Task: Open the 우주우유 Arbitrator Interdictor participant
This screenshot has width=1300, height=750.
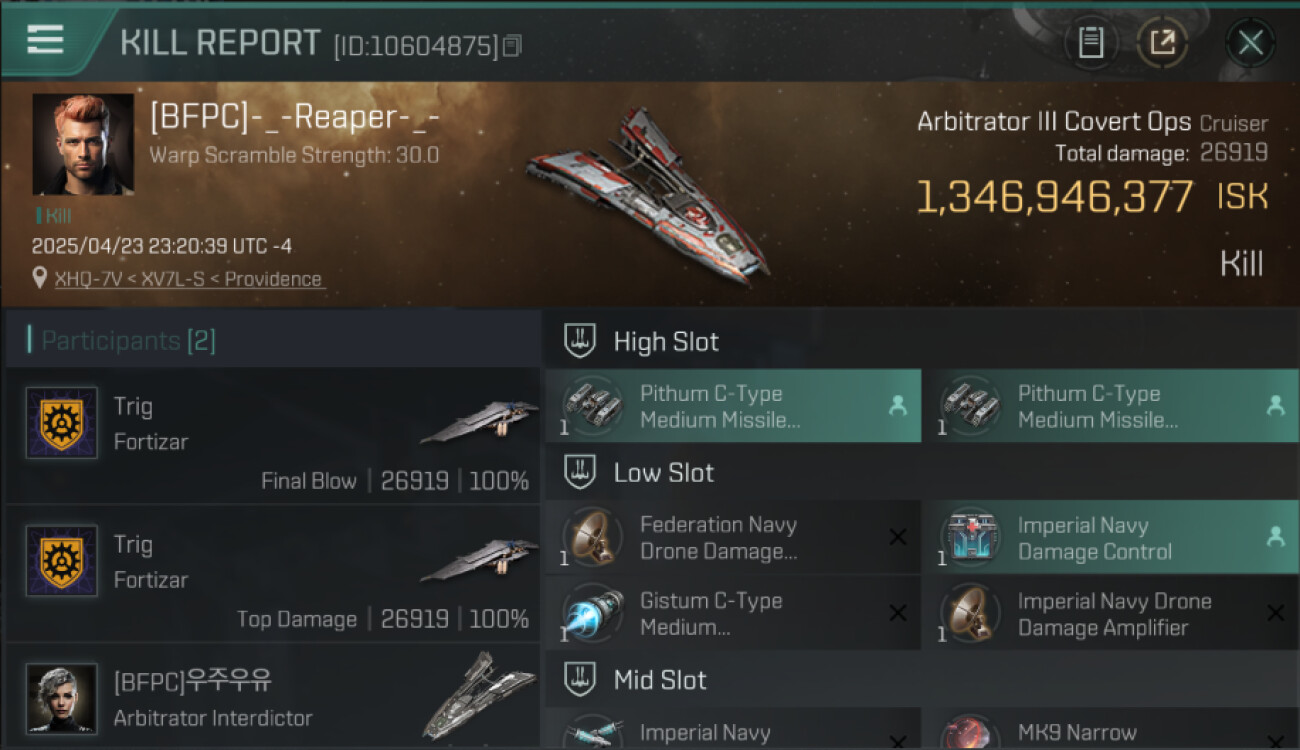Action: tap(272, 698)
